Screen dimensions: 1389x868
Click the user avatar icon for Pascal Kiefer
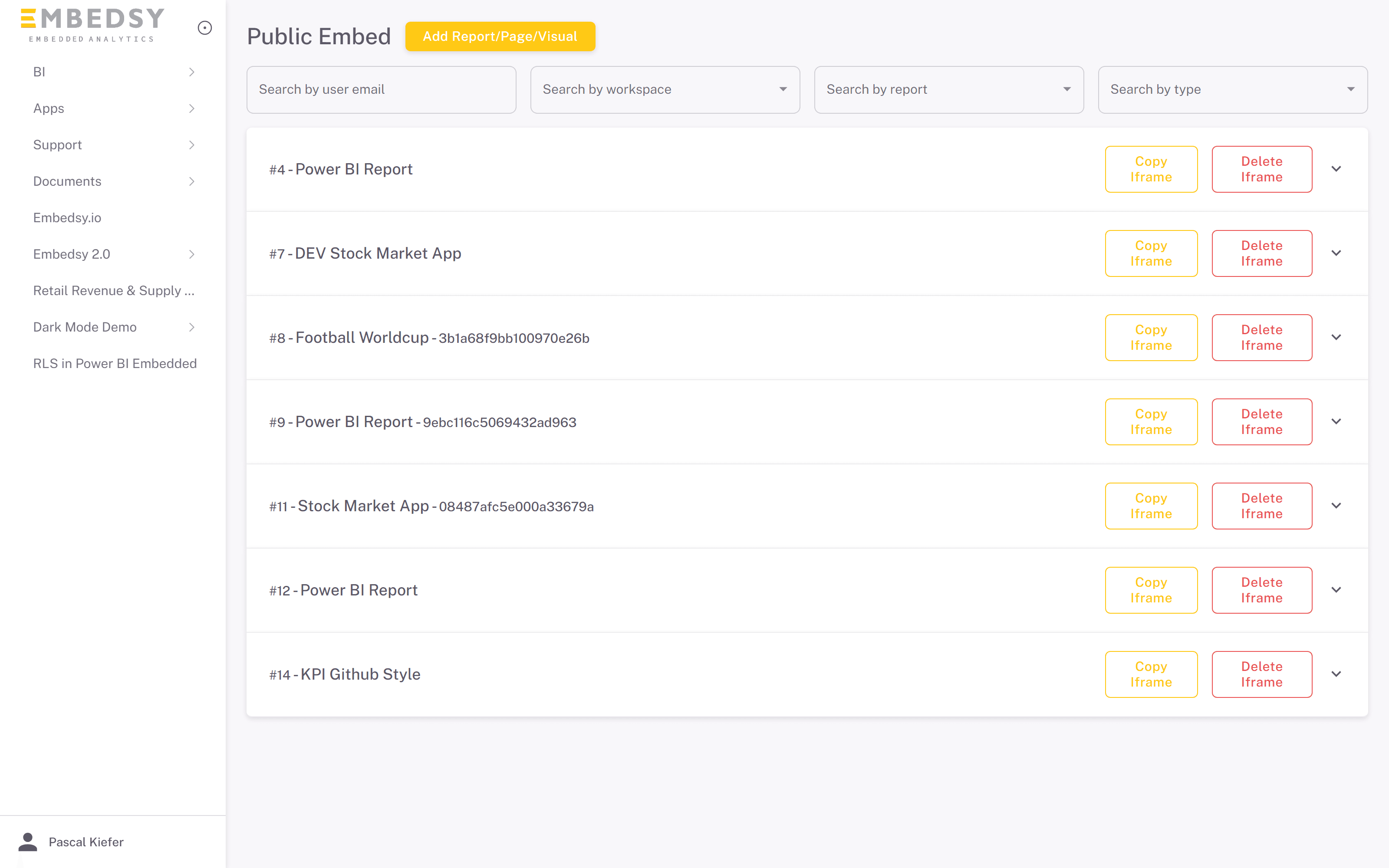coord(27,842)
